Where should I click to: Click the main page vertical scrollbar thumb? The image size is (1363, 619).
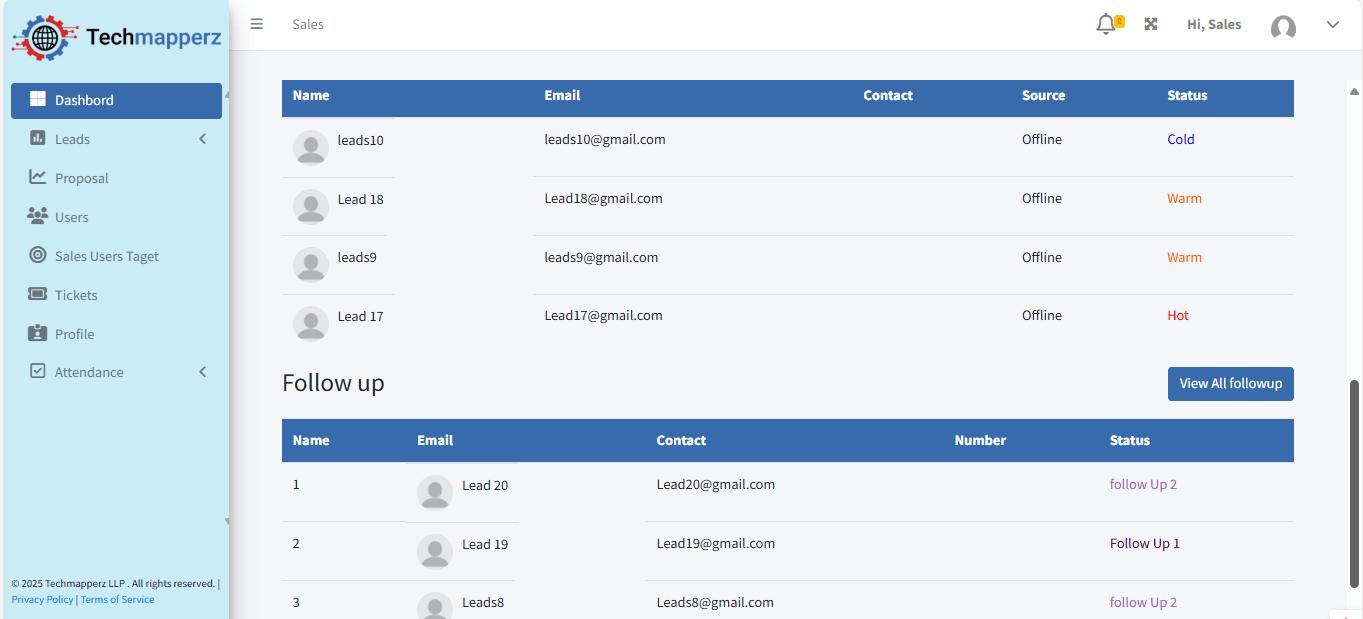1355,484
